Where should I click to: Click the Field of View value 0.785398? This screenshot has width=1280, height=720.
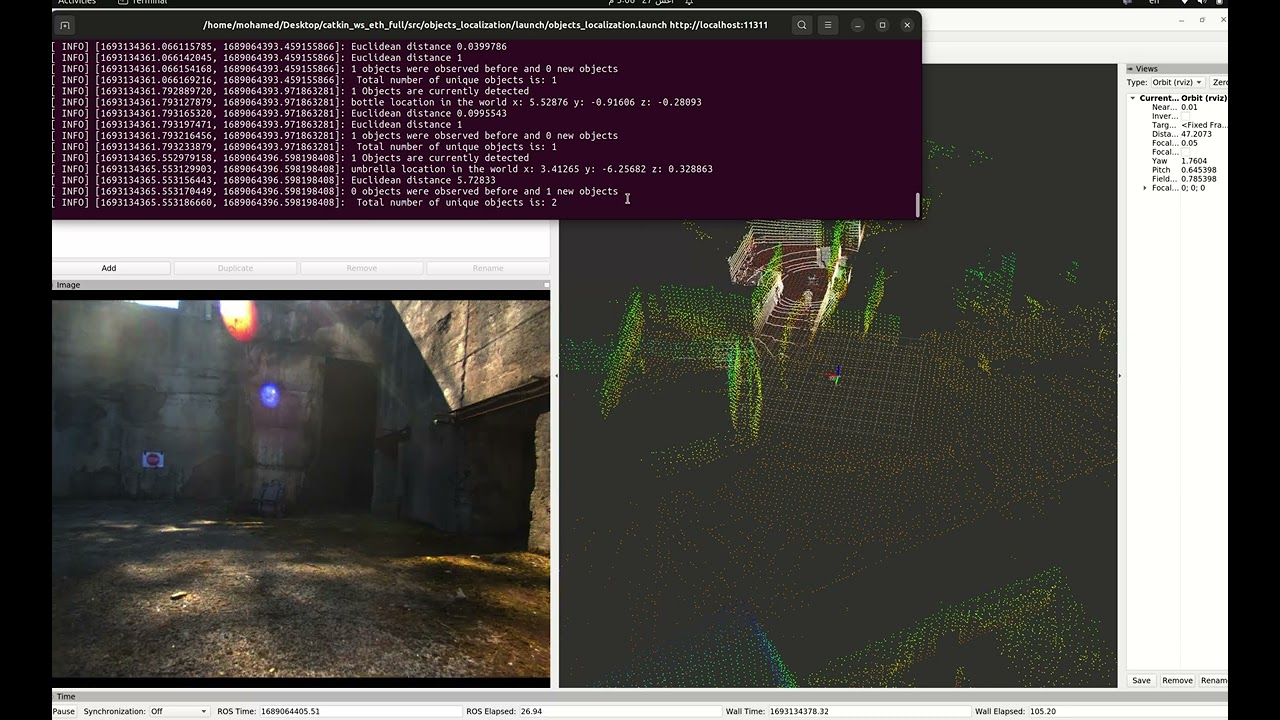(x=1198, y=179)
